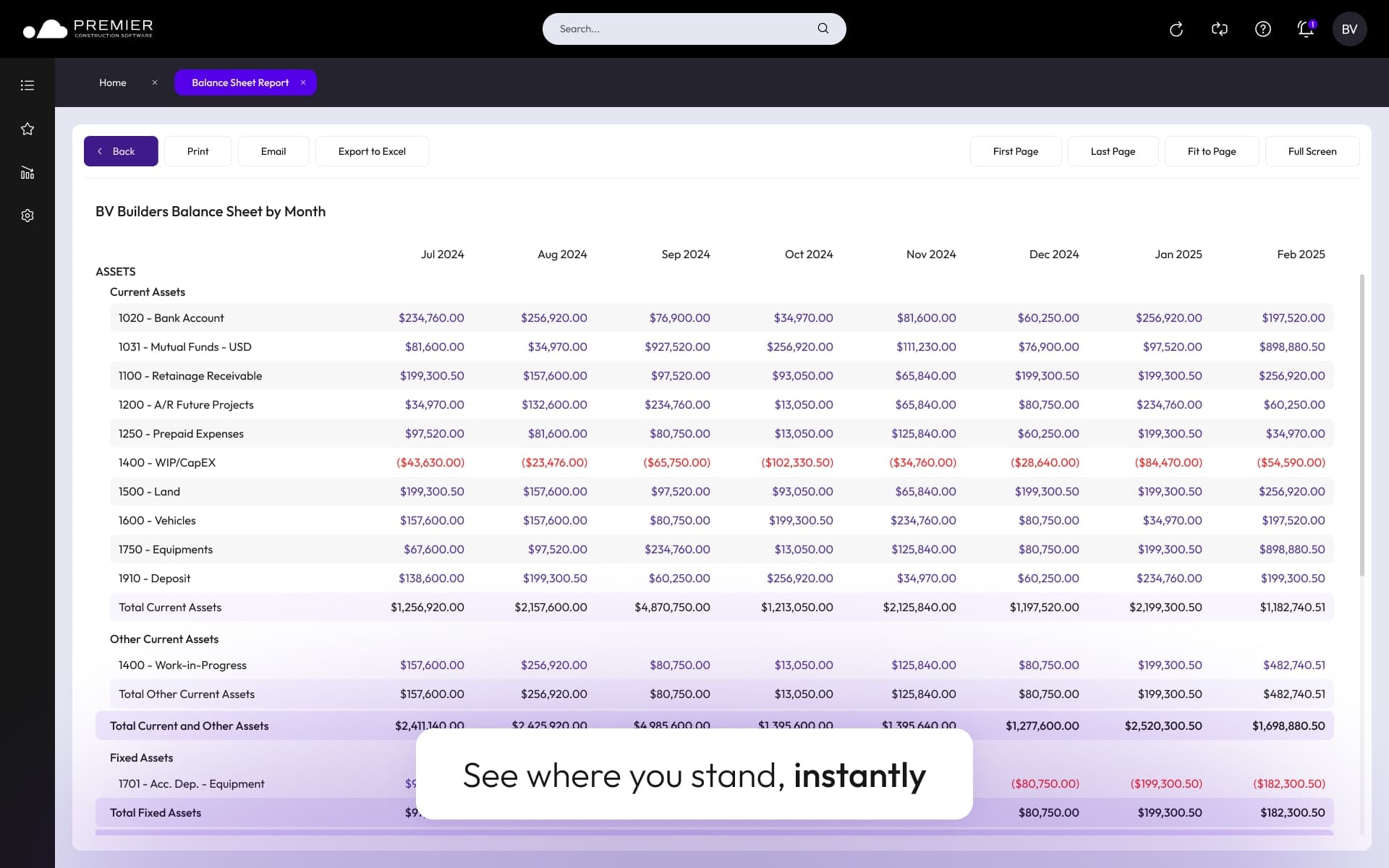1389x868 pixels.
Task: Select the Balance Sheet Report tab
Action: pyautogui.click(x=239, y=82)
